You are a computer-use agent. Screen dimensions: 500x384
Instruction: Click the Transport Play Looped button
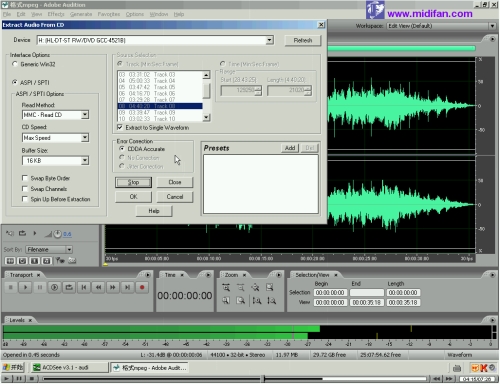click(x=69, y=287)
